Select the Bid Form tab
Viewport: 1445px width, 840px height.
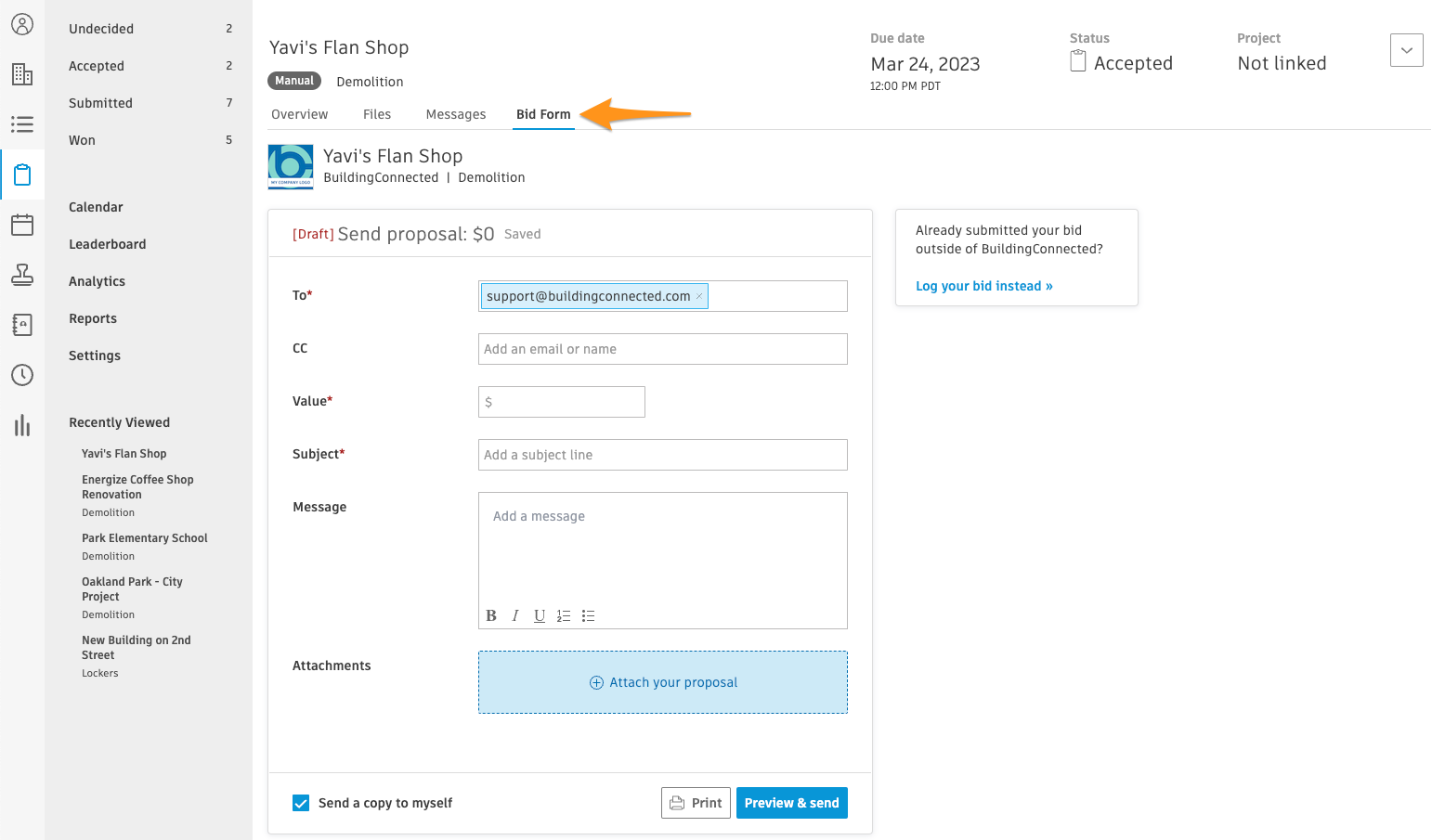click(x=543, y=114)
